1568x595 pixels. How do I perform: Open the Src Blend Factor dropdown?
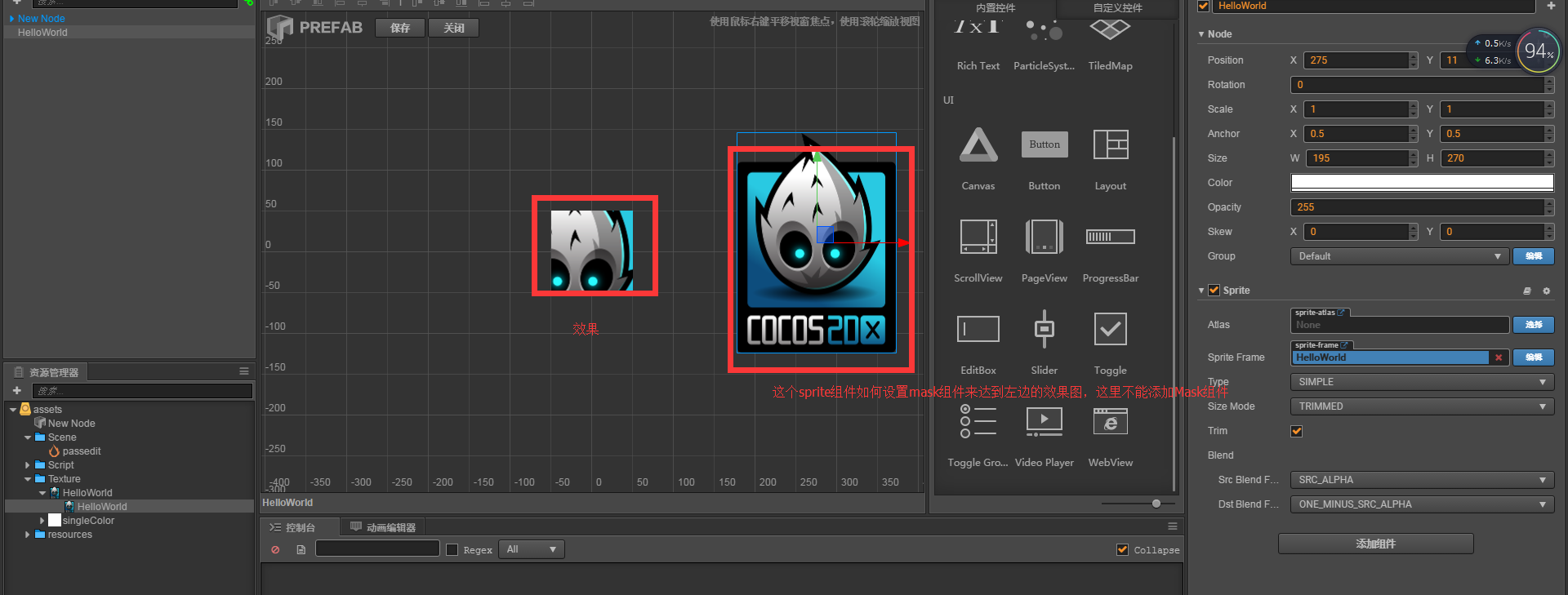point(1422,480)
